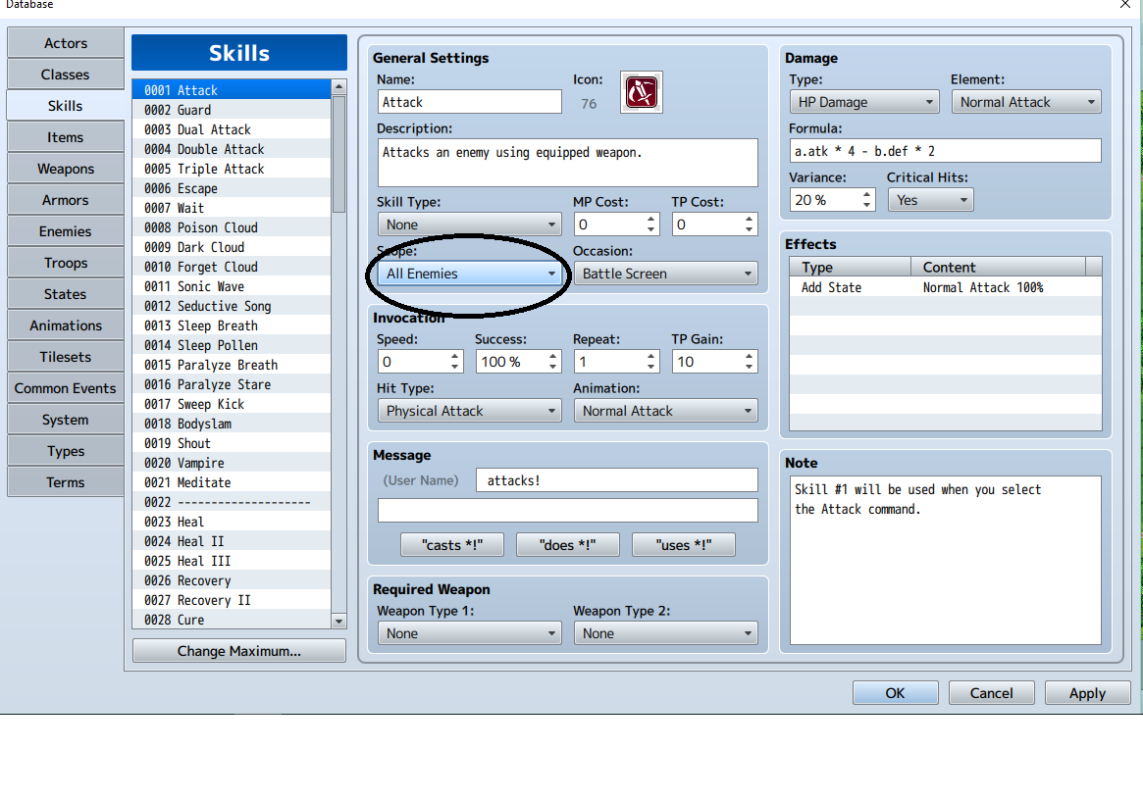
Task: Open the Animation dropdown in Invocation
Action: point(666,411)
